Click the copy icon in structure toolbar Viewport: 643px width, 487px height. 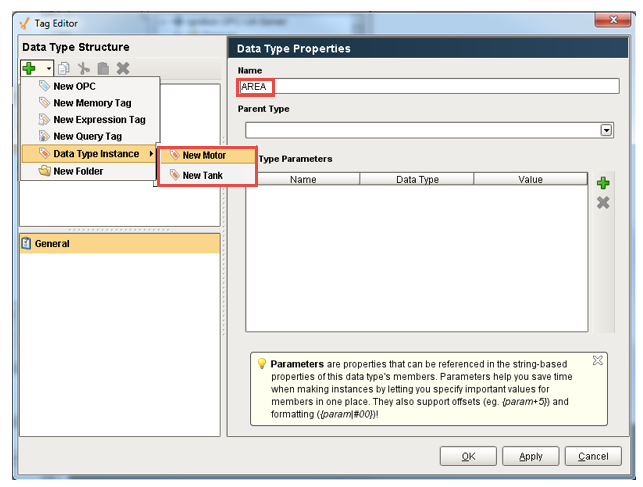pos(63,68)
